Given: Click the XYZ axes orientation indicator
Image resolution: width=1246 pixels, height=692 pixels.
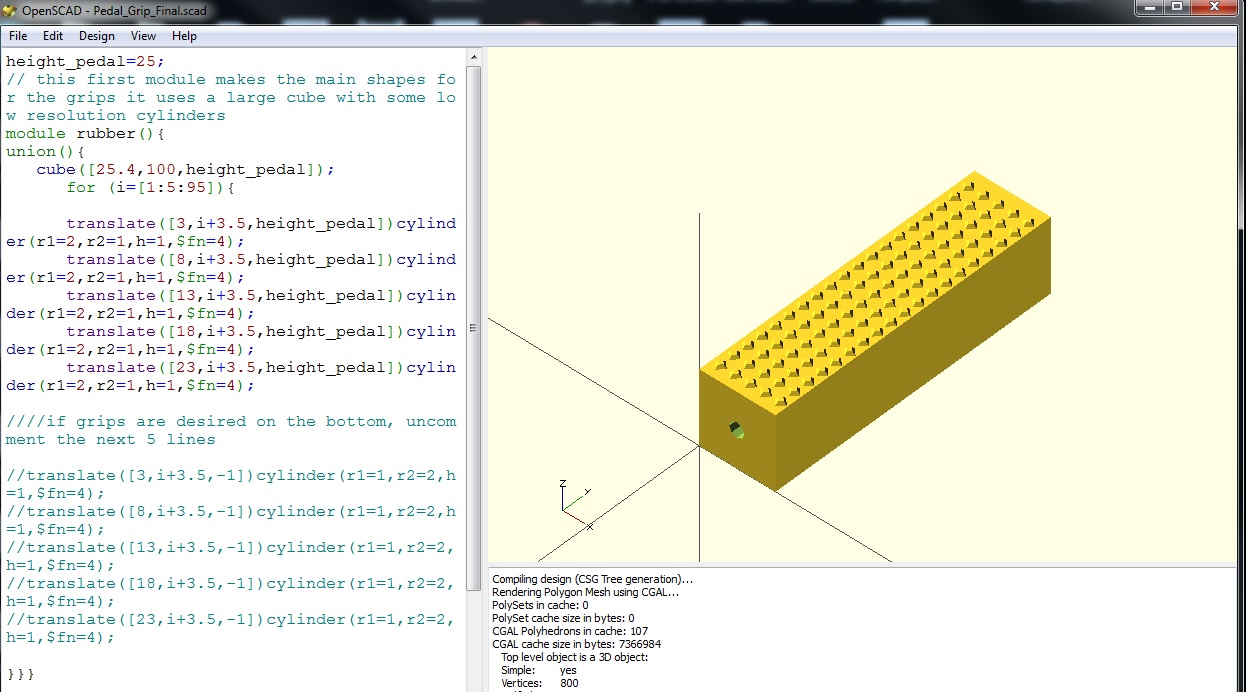Looking at the screenshot, I should click(x=572, y=503).
